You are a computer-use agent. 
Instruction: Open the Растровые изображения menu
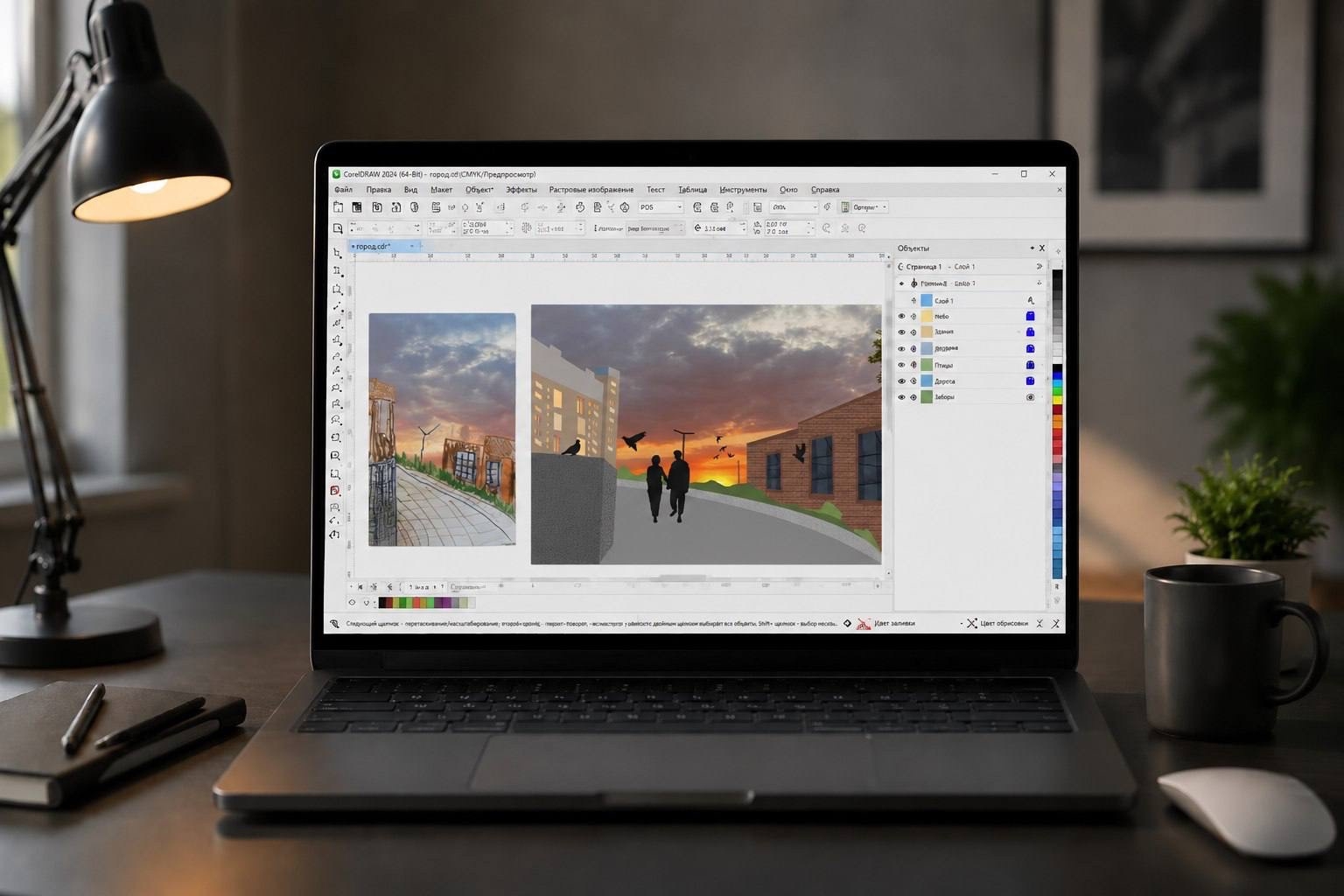pos(591,189)
